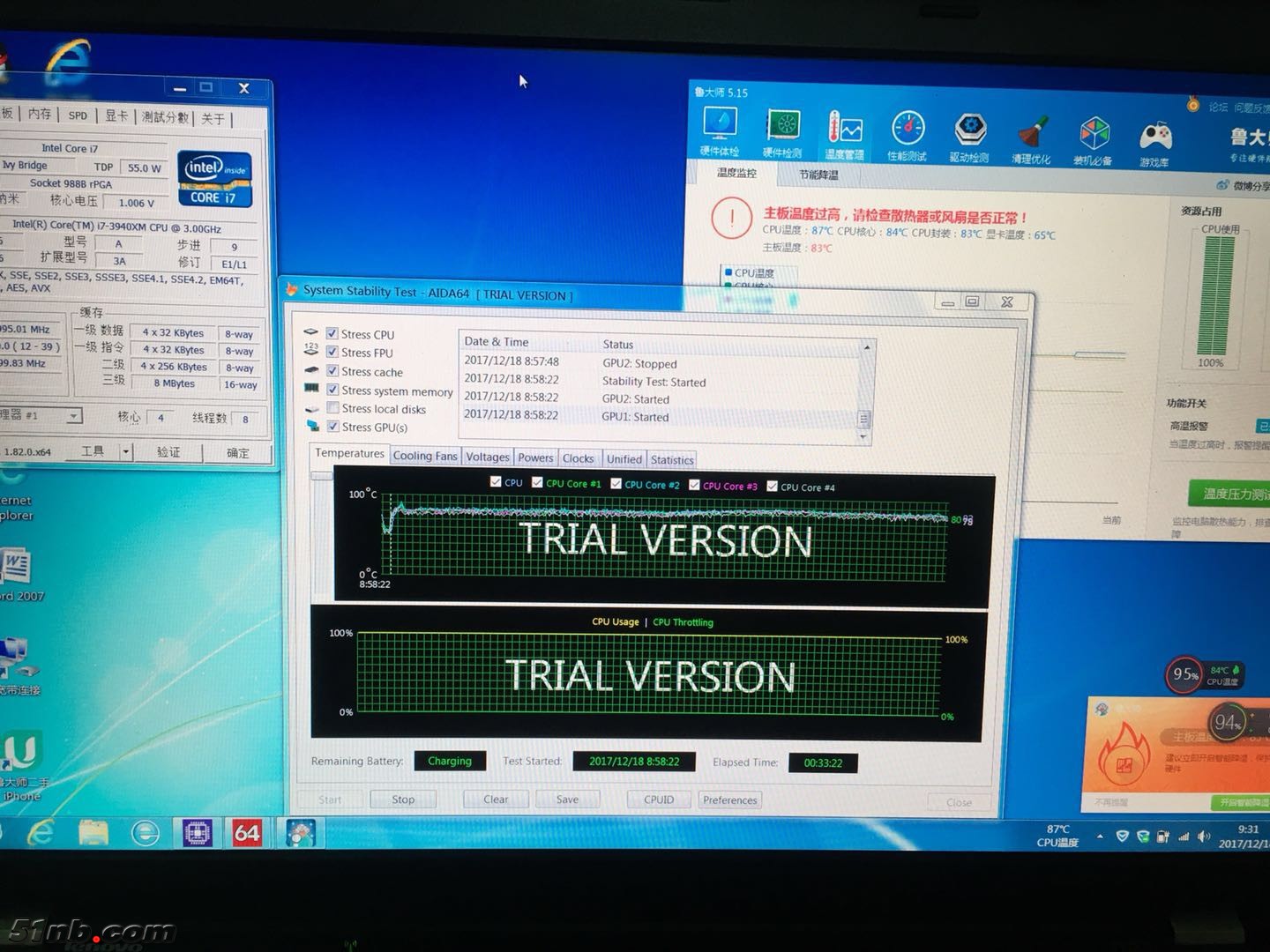Click Stop in the AIDA64 stability test

[x=403, y=800]
